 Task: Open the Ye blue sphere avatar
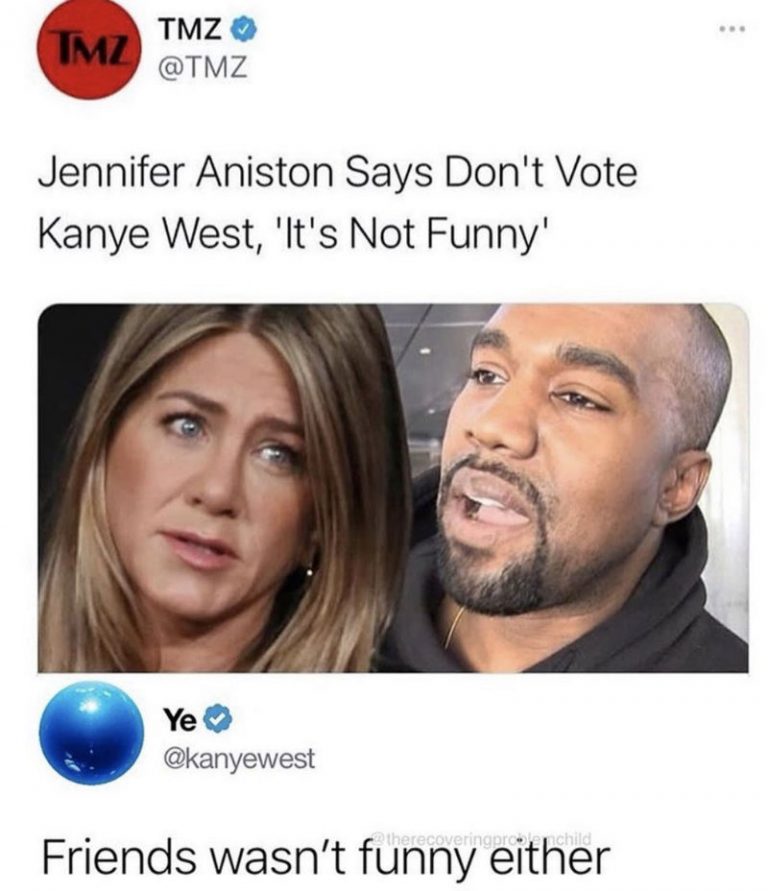(91, 734)
